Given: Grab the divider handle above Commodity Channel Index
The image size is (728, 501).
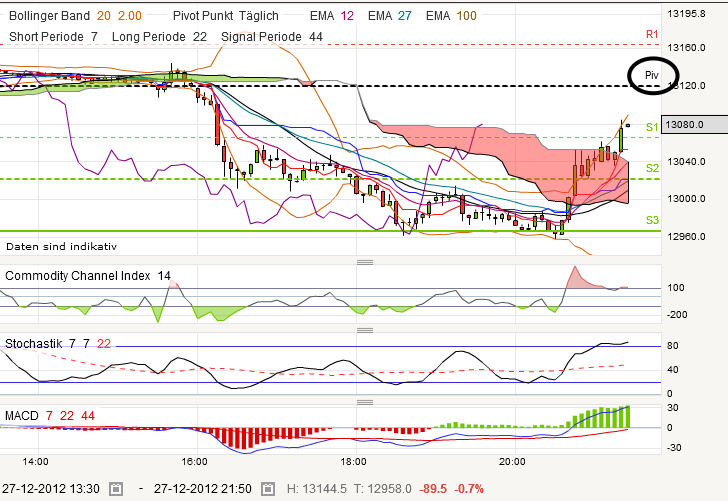Looking at the screenshot, I should 365,262.
